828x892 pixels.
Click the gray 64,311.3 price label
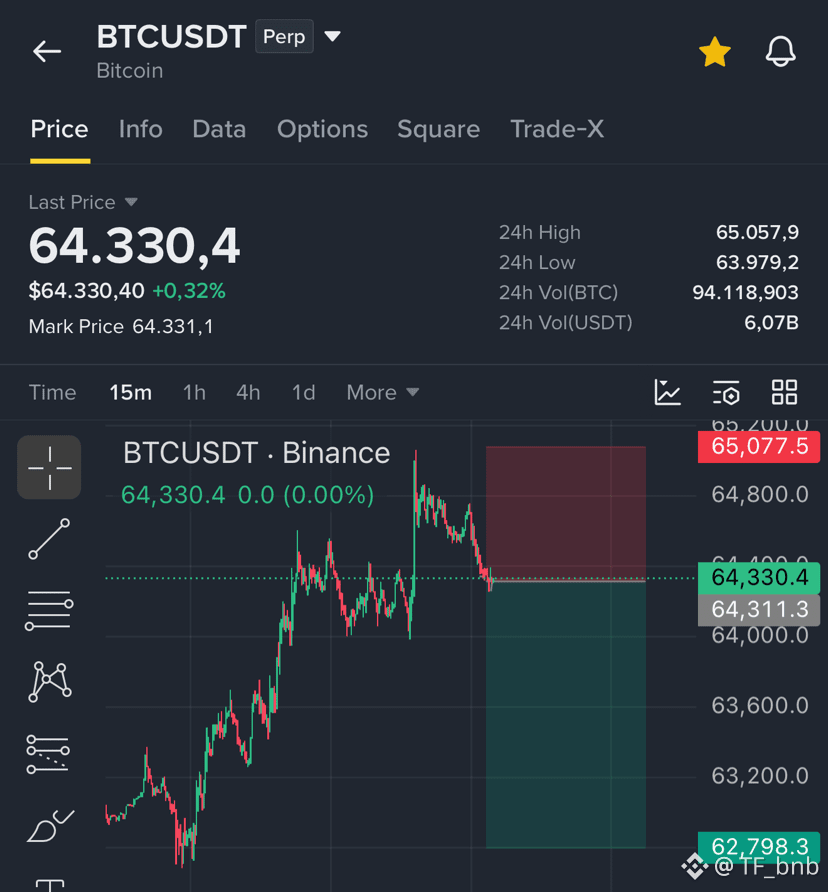(759, 610)
